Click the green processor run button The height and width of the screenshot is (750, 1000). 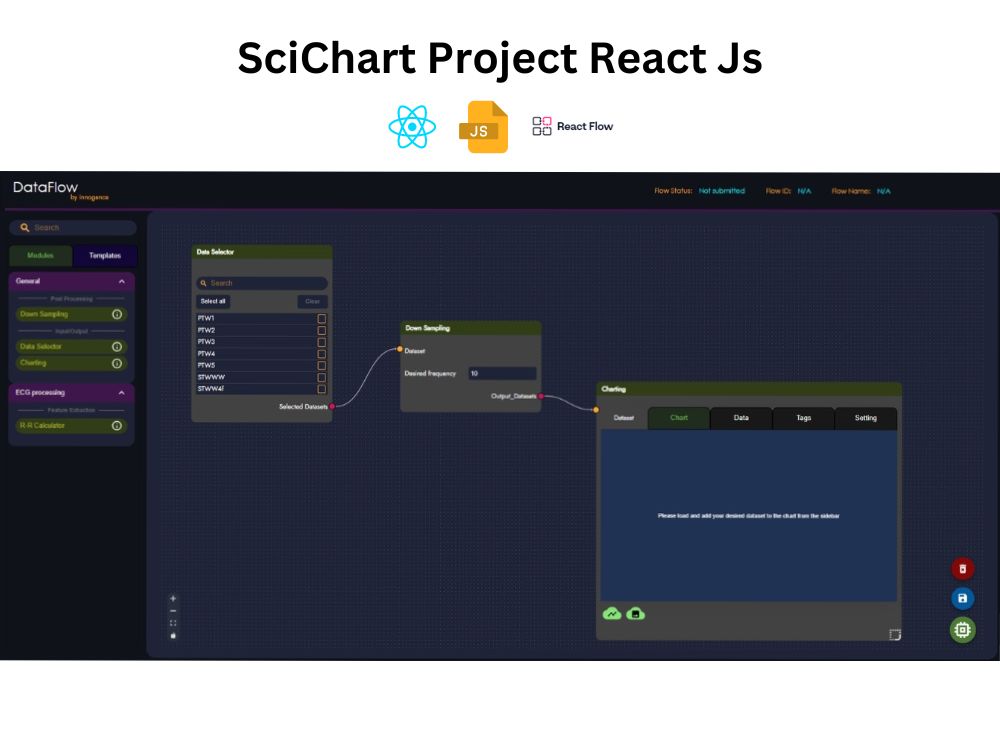point(963,630)
